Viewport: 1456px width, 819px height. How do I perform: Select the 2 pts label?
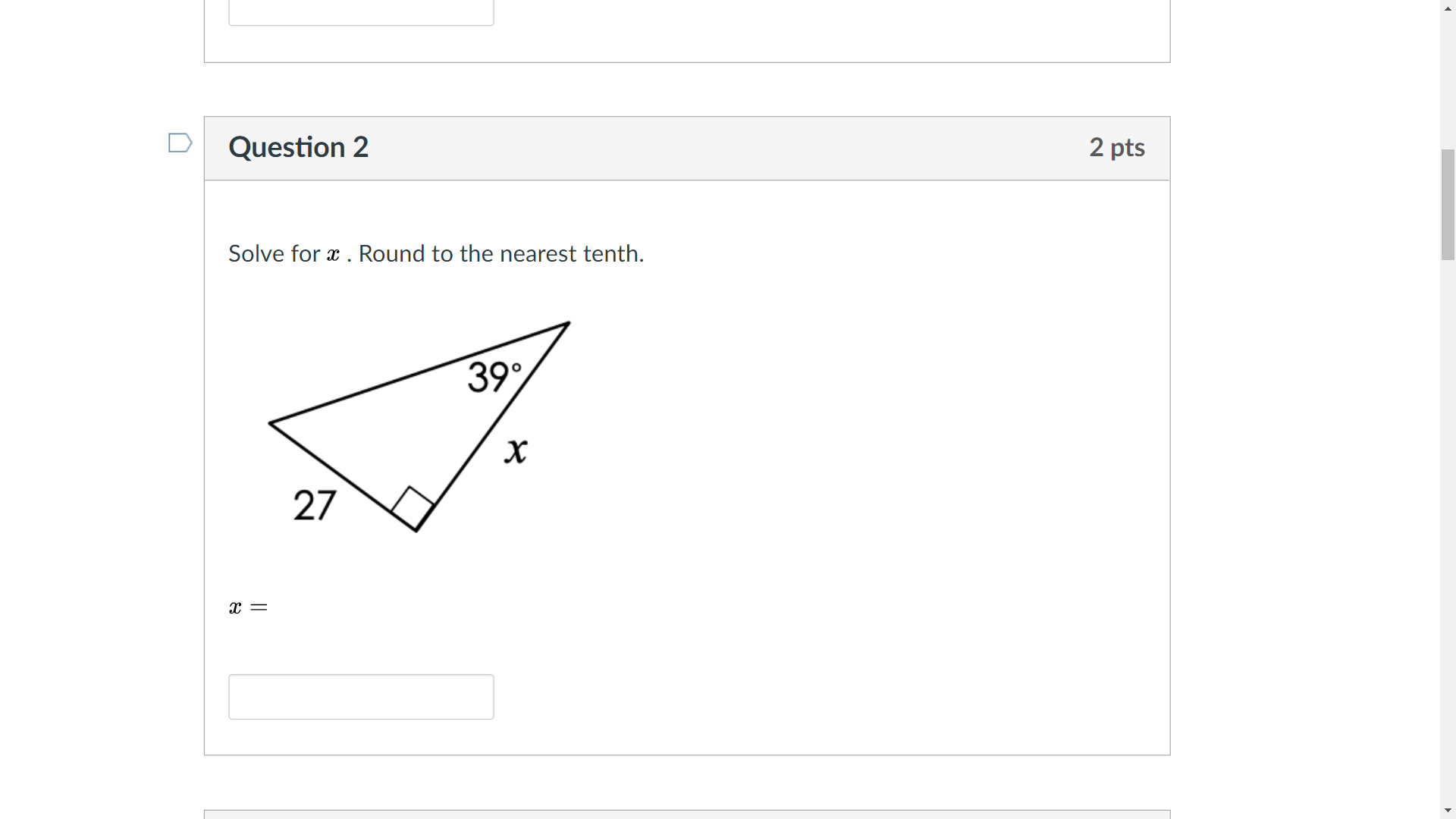(1116, 148)
